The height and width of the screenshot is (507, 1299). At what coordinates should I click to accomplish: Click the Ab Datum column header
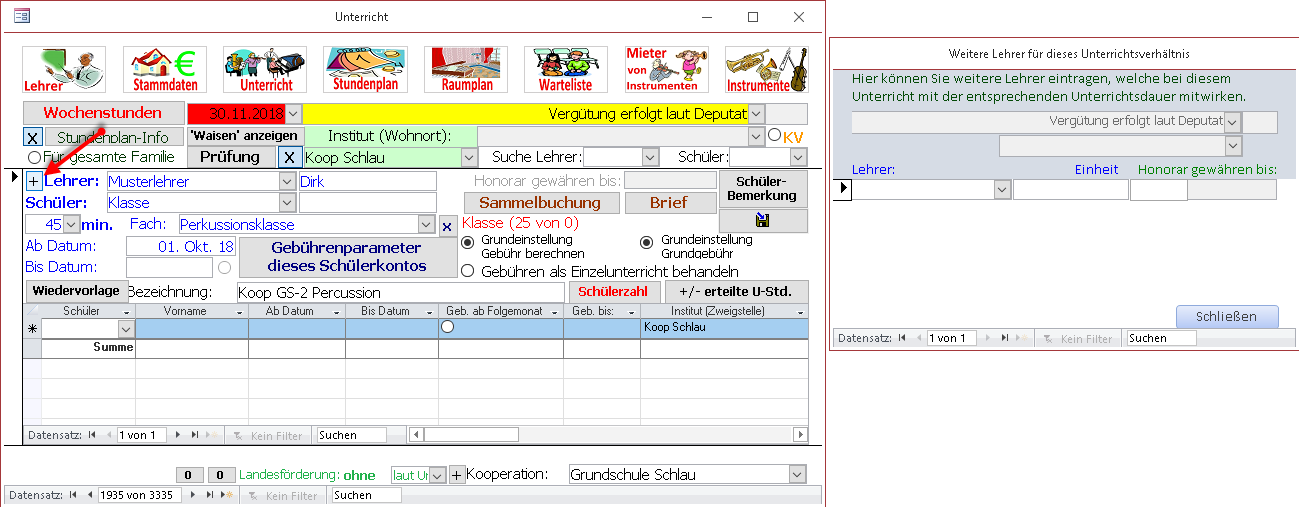[x=296, y=311]
